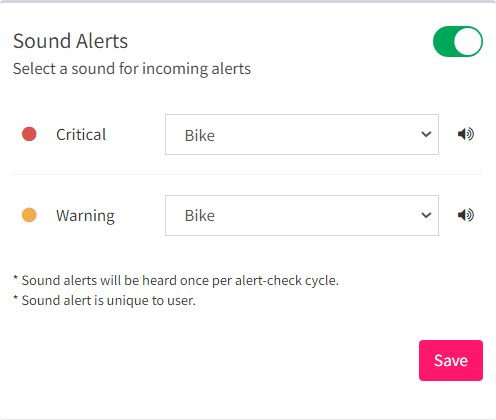The width and height of the screenshot is (496, 420).
Task: Click the 'unique to user' footnote
Action: pyautogui.click(x=104, y=301)
